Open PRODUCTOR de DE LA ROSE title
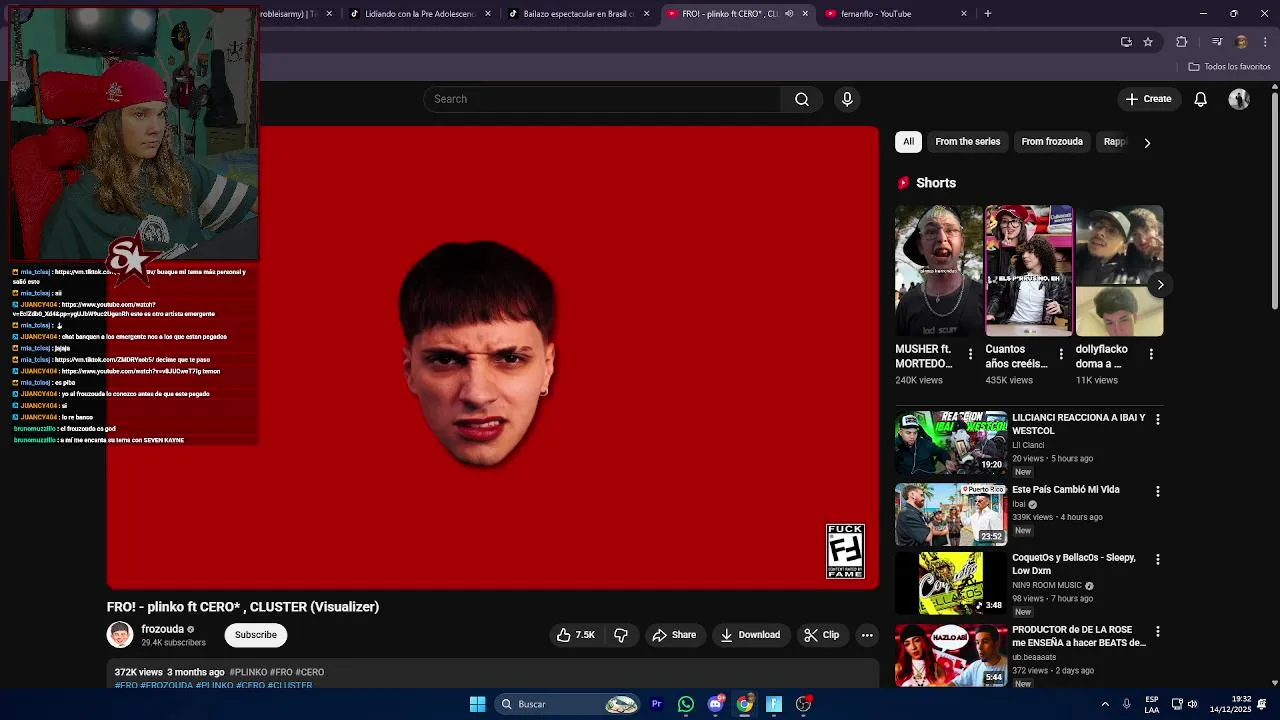 1079,636
